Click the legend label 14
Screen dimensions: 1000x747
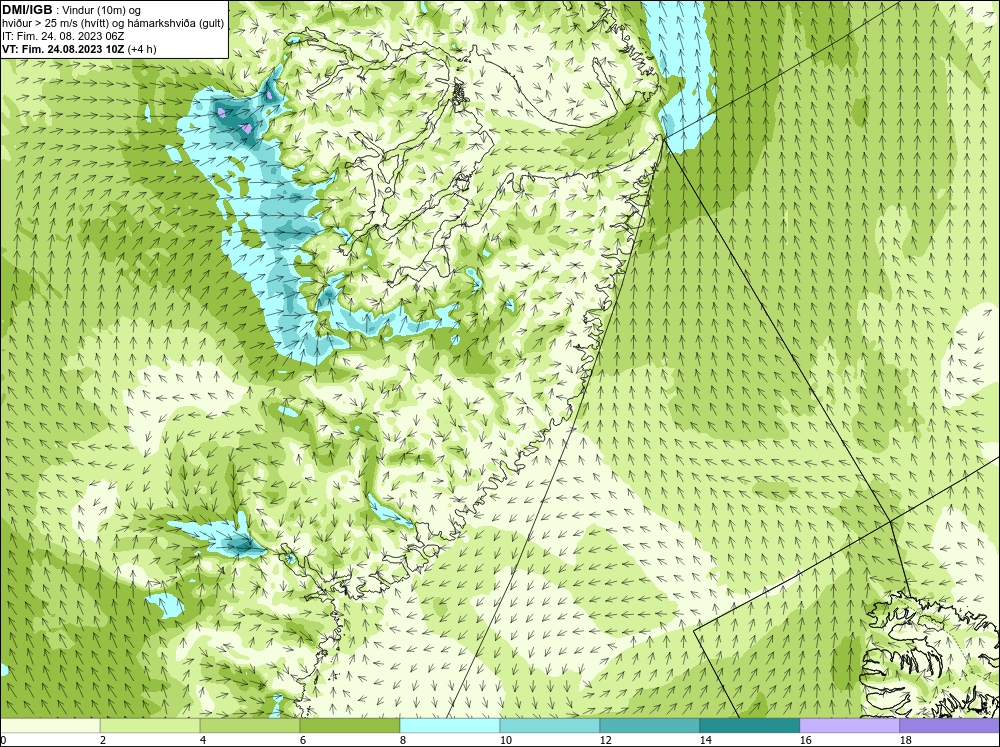coord(705,740)
